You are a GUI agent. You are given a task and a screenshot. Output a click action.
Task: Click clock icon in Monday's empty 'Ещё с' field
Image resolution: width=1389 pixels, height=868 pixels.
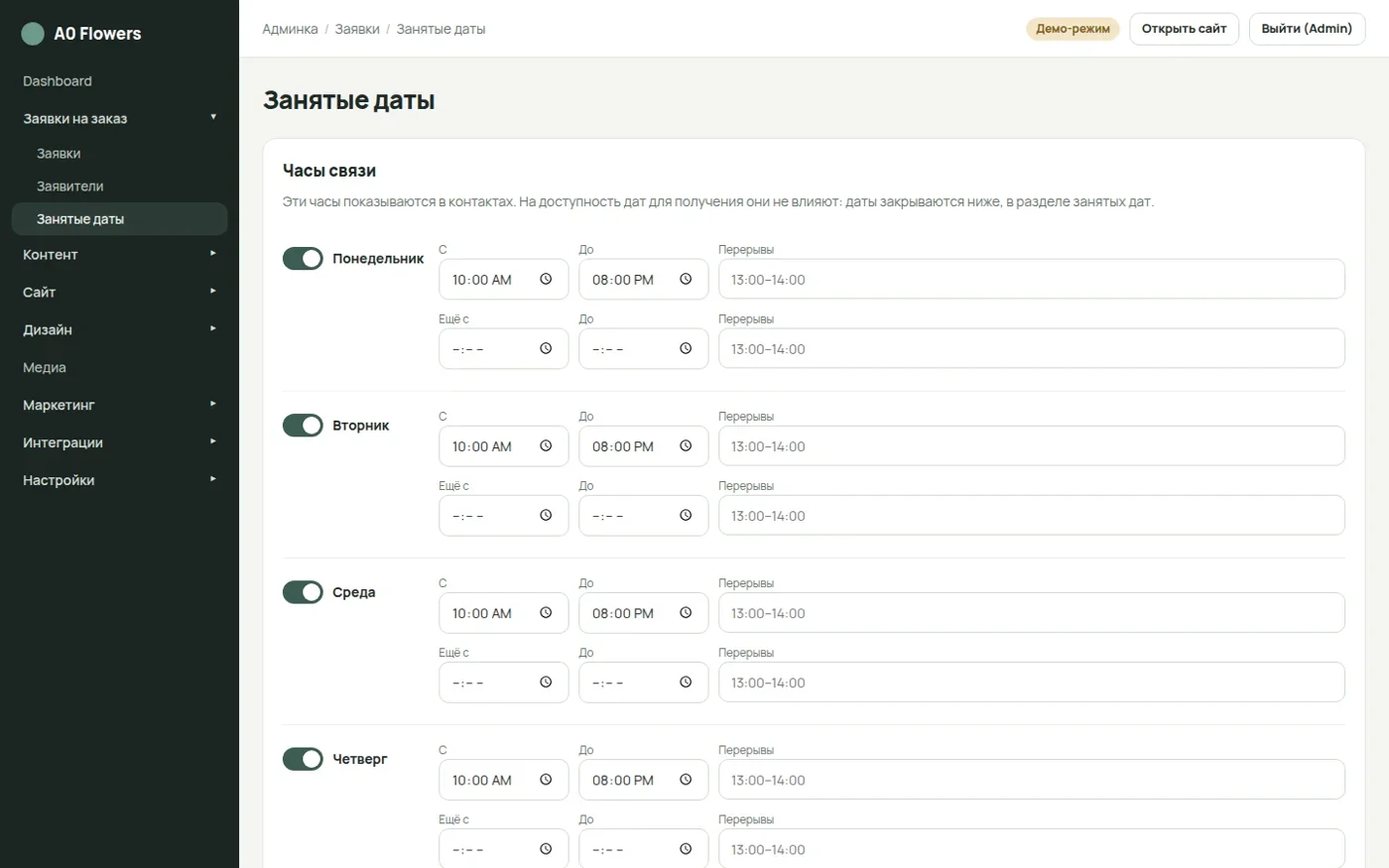click(546, 349)
